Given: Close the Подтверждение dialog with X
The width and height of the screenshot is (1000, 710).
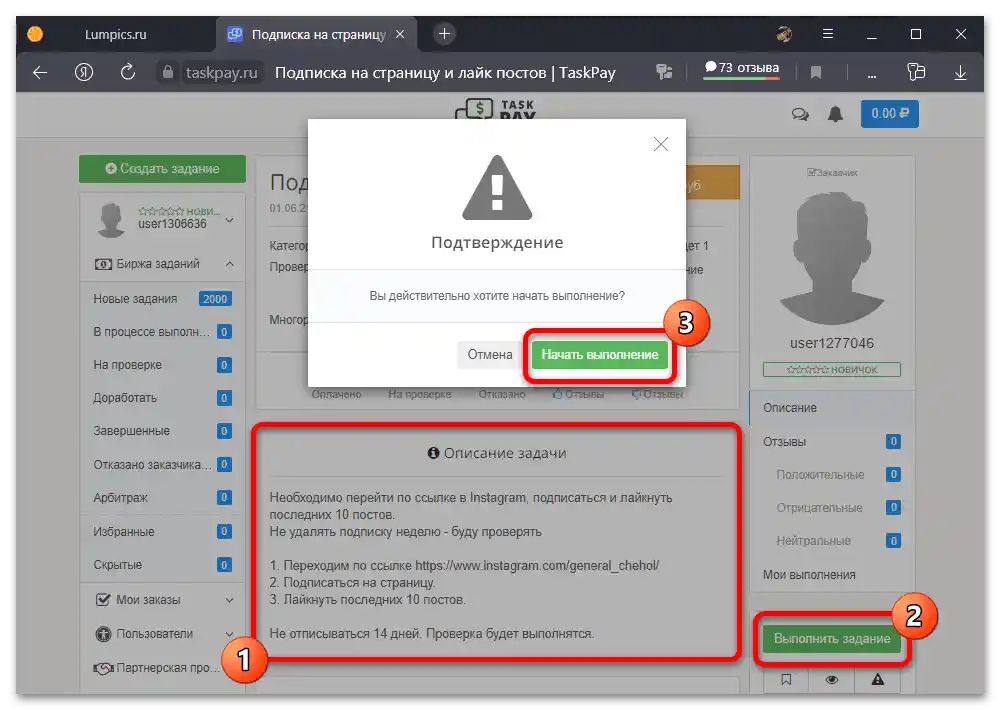Looking at the screenshot, I should 661,144.
